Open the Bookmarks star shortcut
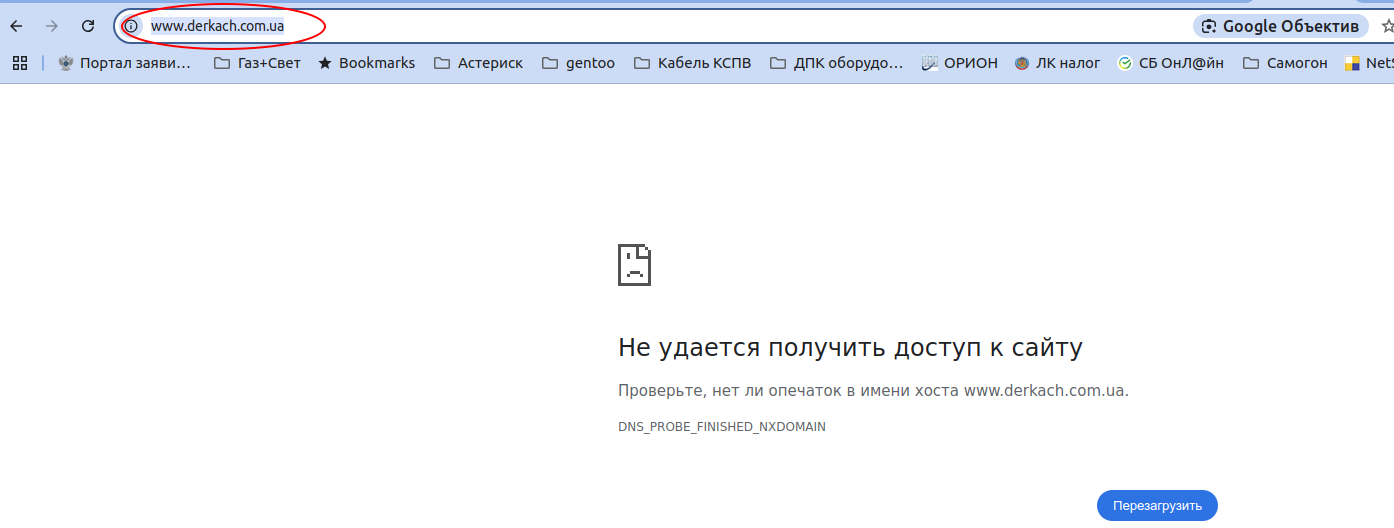Image resolution: width=1394 pixels, height=528 pixels. [x=366, y=63]
